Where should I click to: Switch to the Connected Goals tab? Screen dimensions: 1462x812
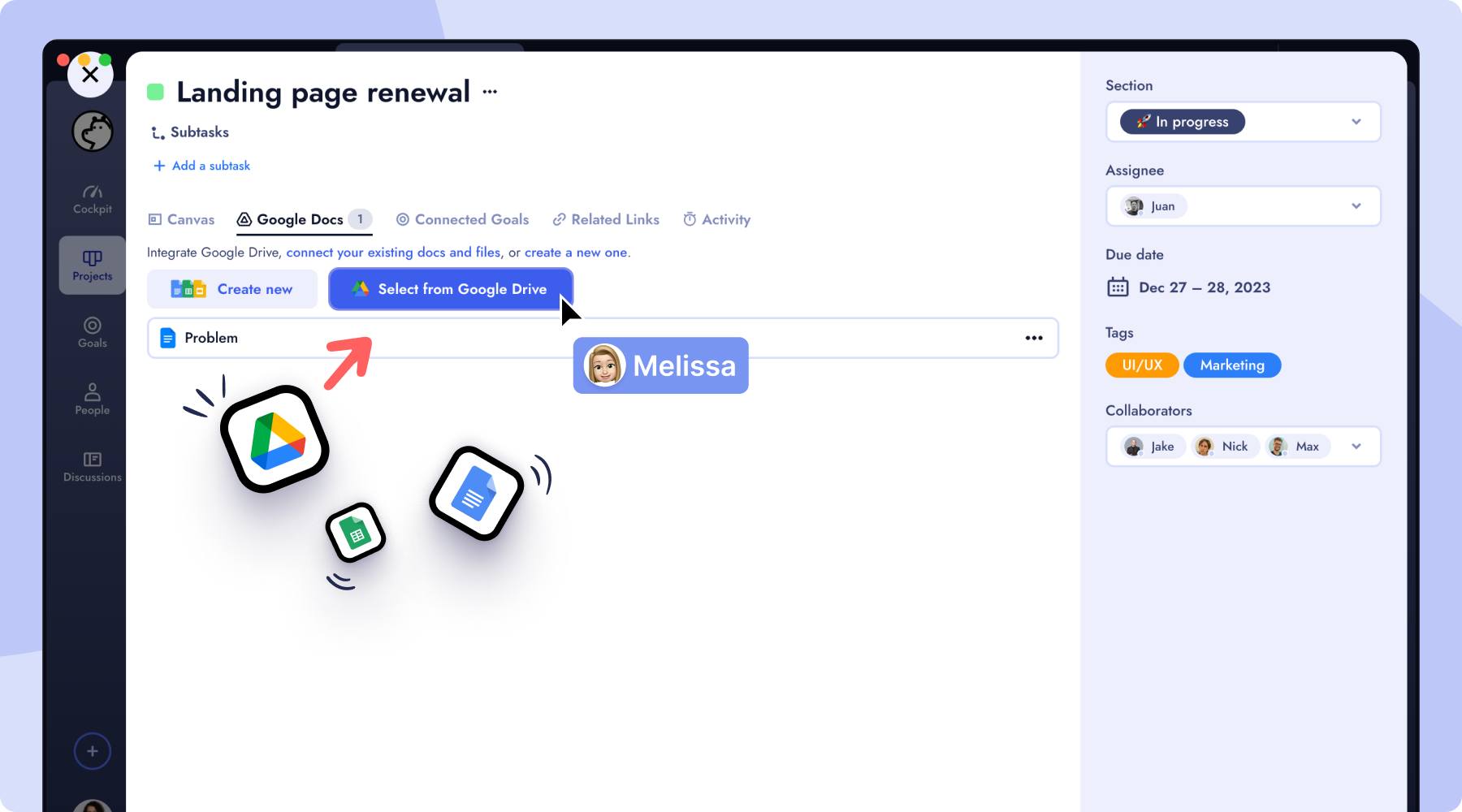[x=462, y=219]
